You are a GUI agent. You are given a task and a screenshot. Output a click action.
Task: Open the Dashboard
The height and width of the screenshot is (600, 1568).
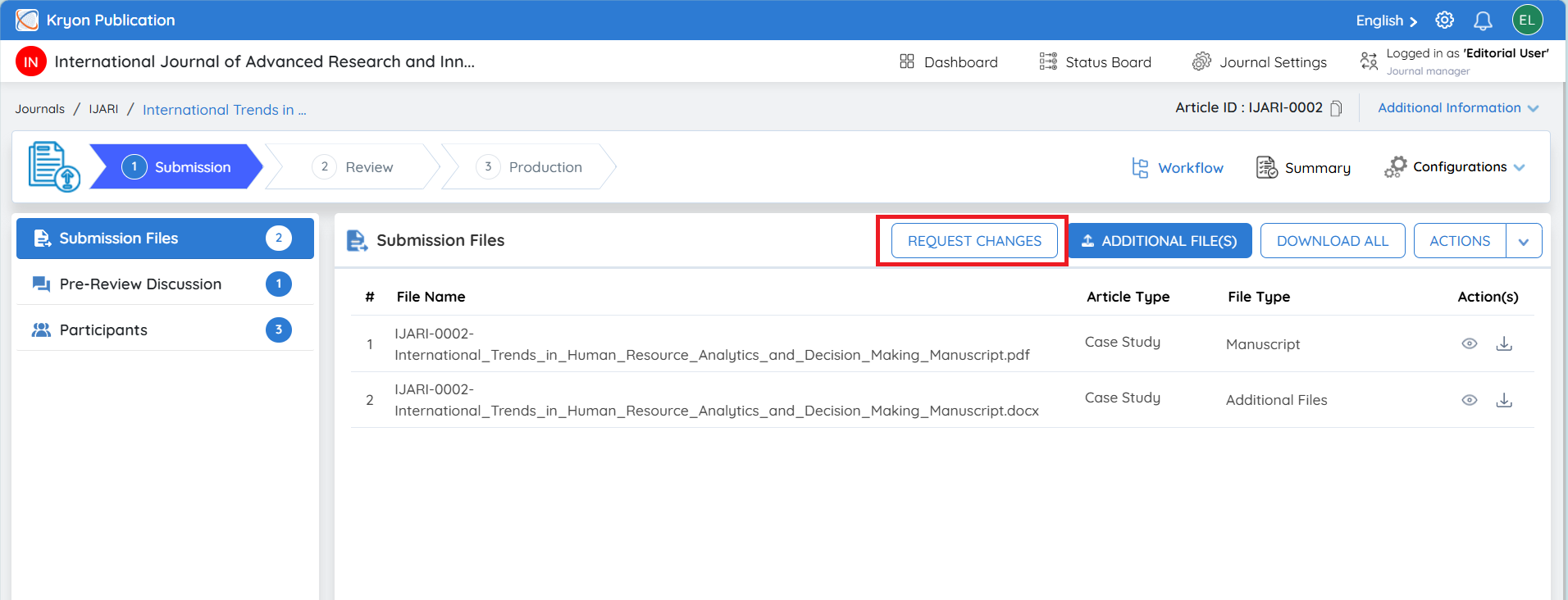pyautogui.click(x=949, y=61)
